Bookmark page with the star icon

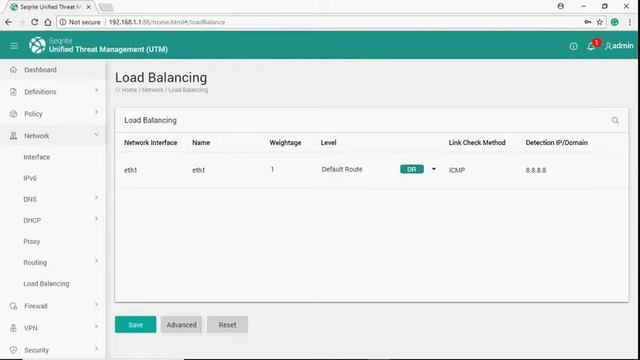tap(600, 22)
